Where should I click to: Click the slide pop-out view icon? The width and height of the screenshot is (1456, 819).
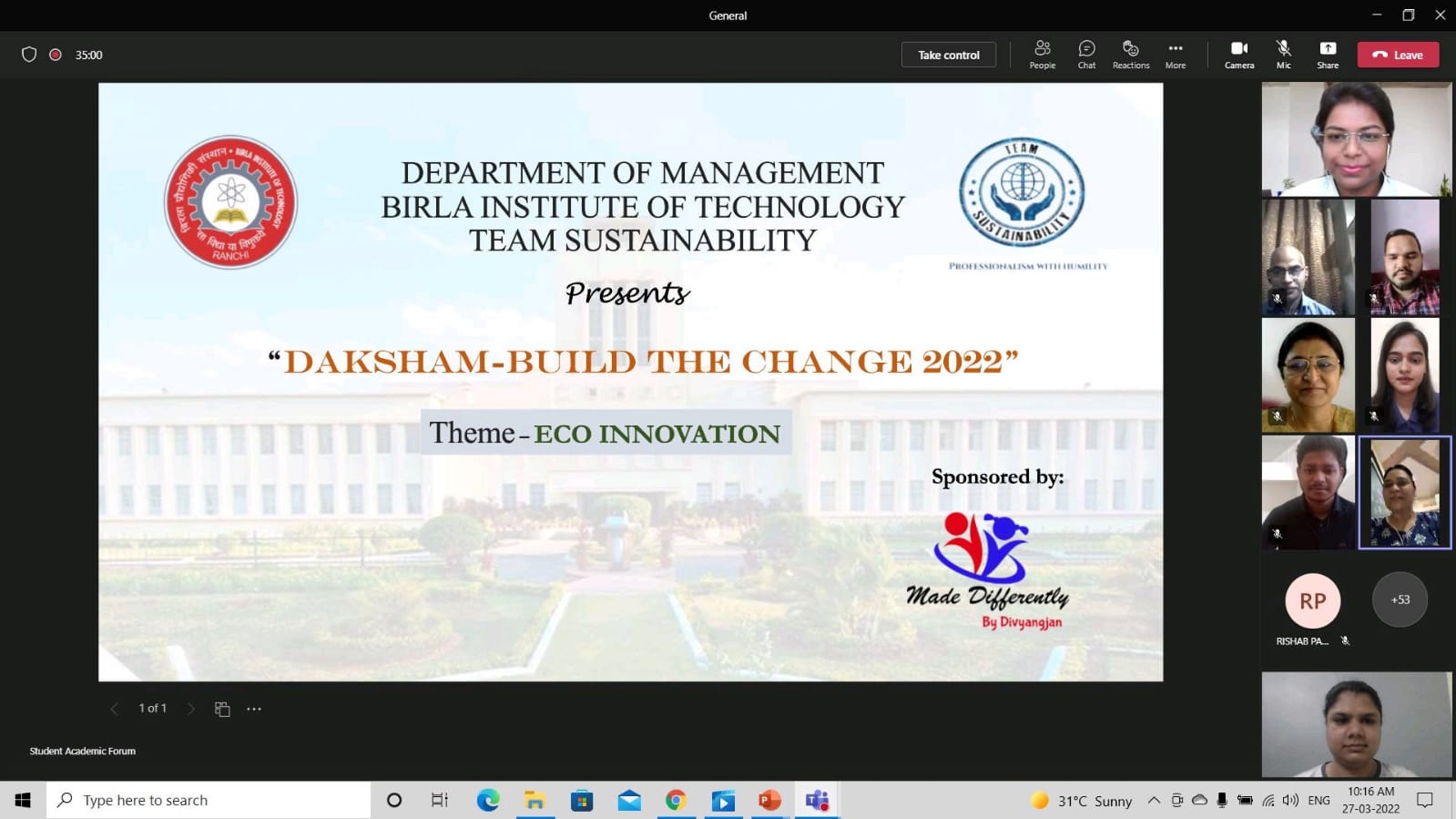coord(222,709)
